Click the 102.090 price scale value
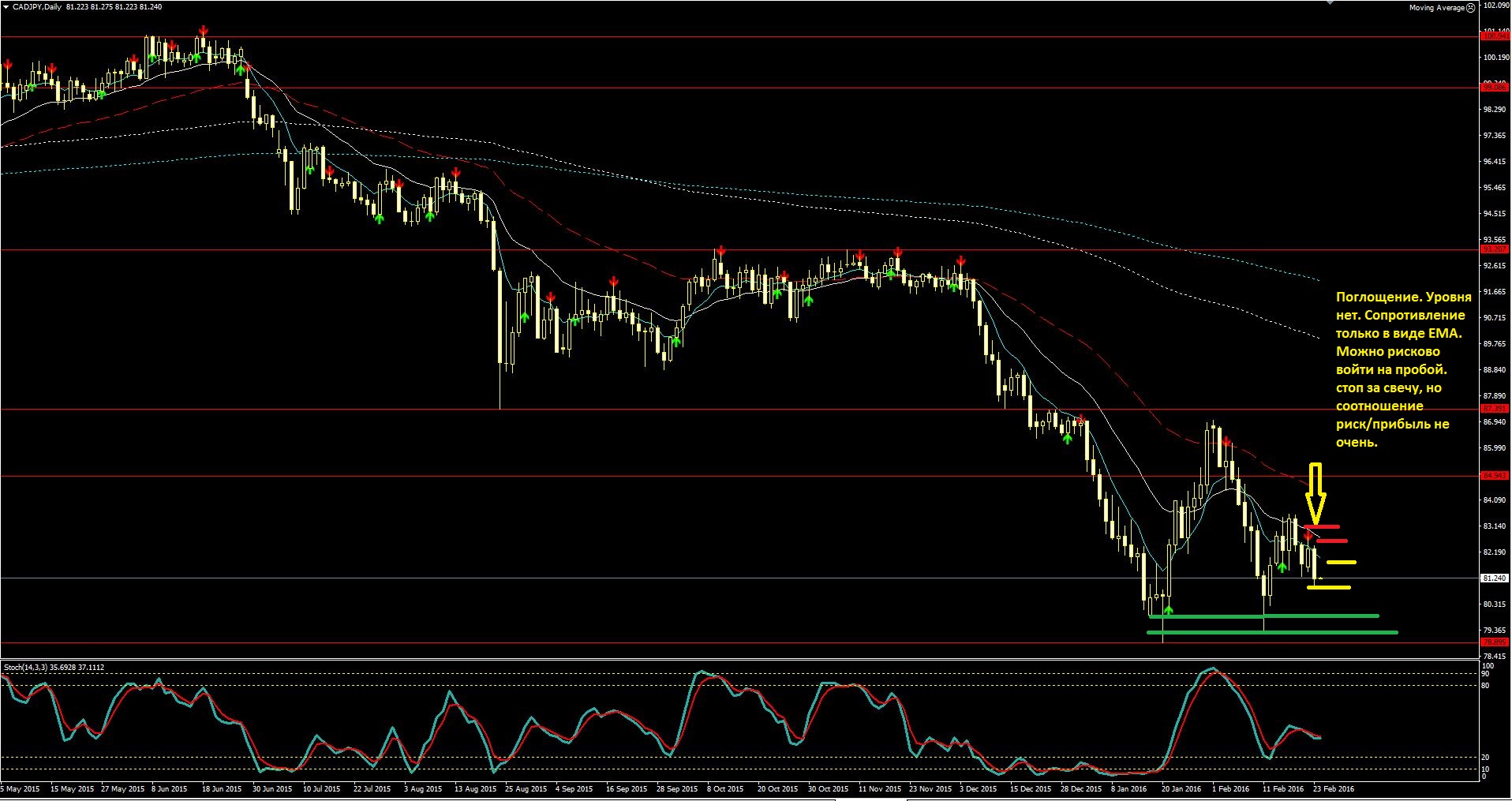The image size is (1512, 801). [x=1496, y=5]
